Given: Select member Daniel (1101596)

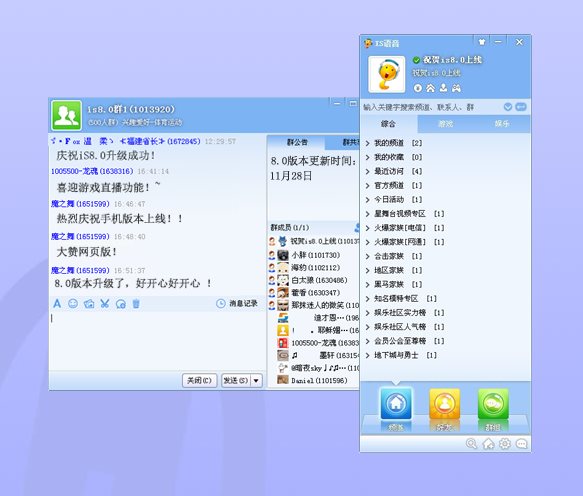Looking at the screenshot, I should [x=314, y=380].
